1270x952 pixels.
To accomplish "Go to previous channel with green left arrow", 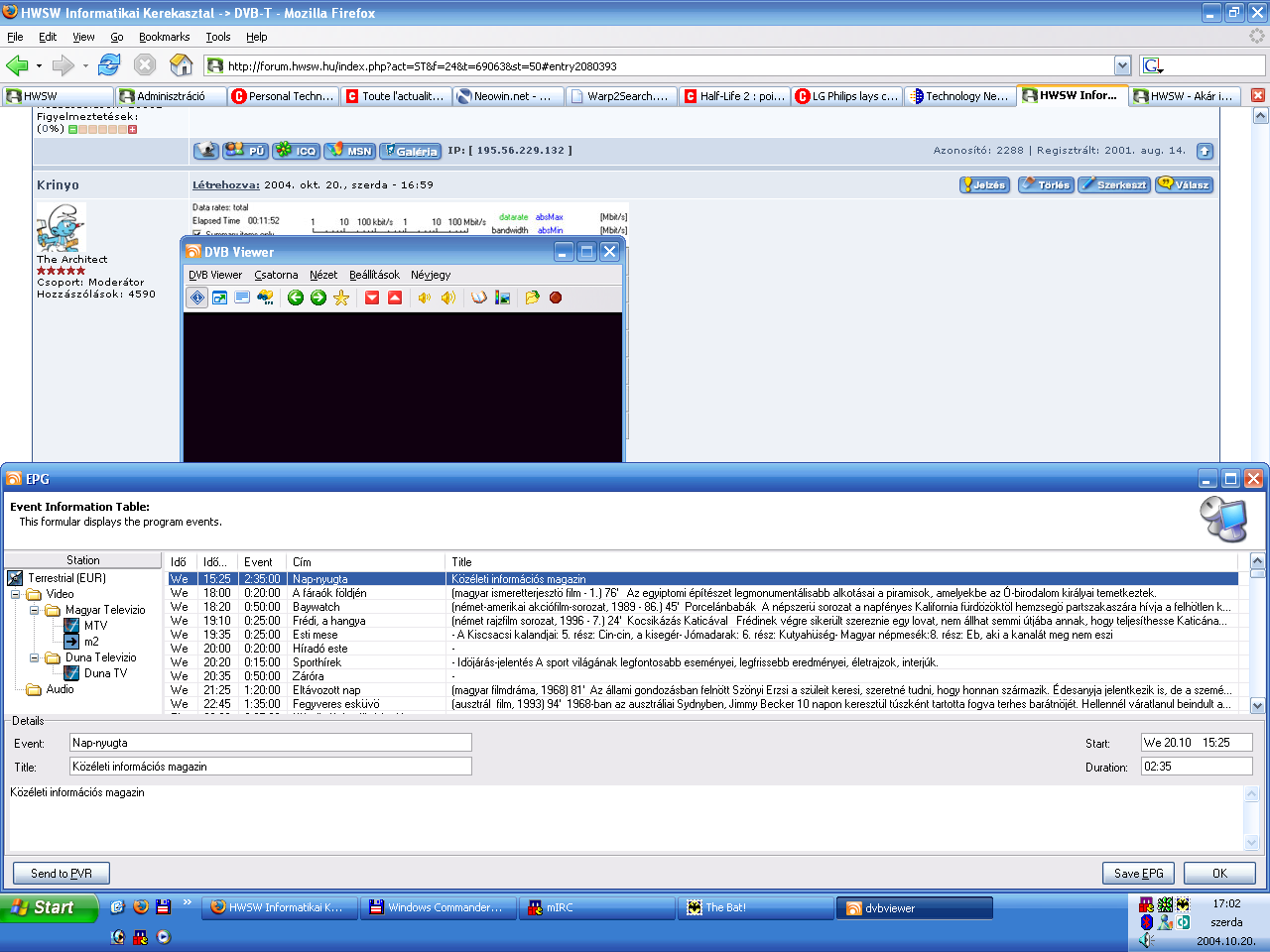I will [296, 297].
